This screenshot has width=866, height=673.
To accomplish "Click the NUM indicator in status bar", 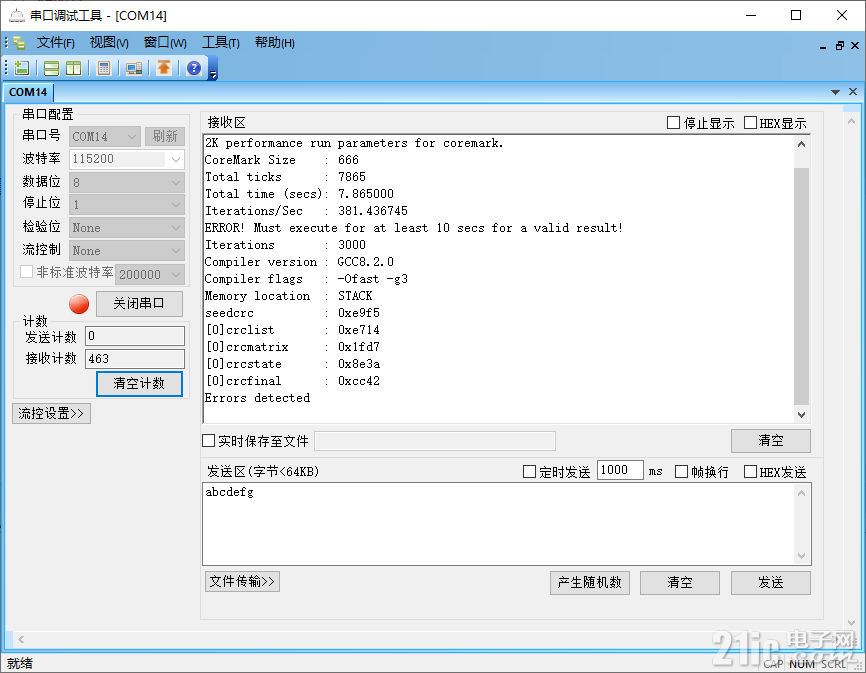I will (802, 664).
